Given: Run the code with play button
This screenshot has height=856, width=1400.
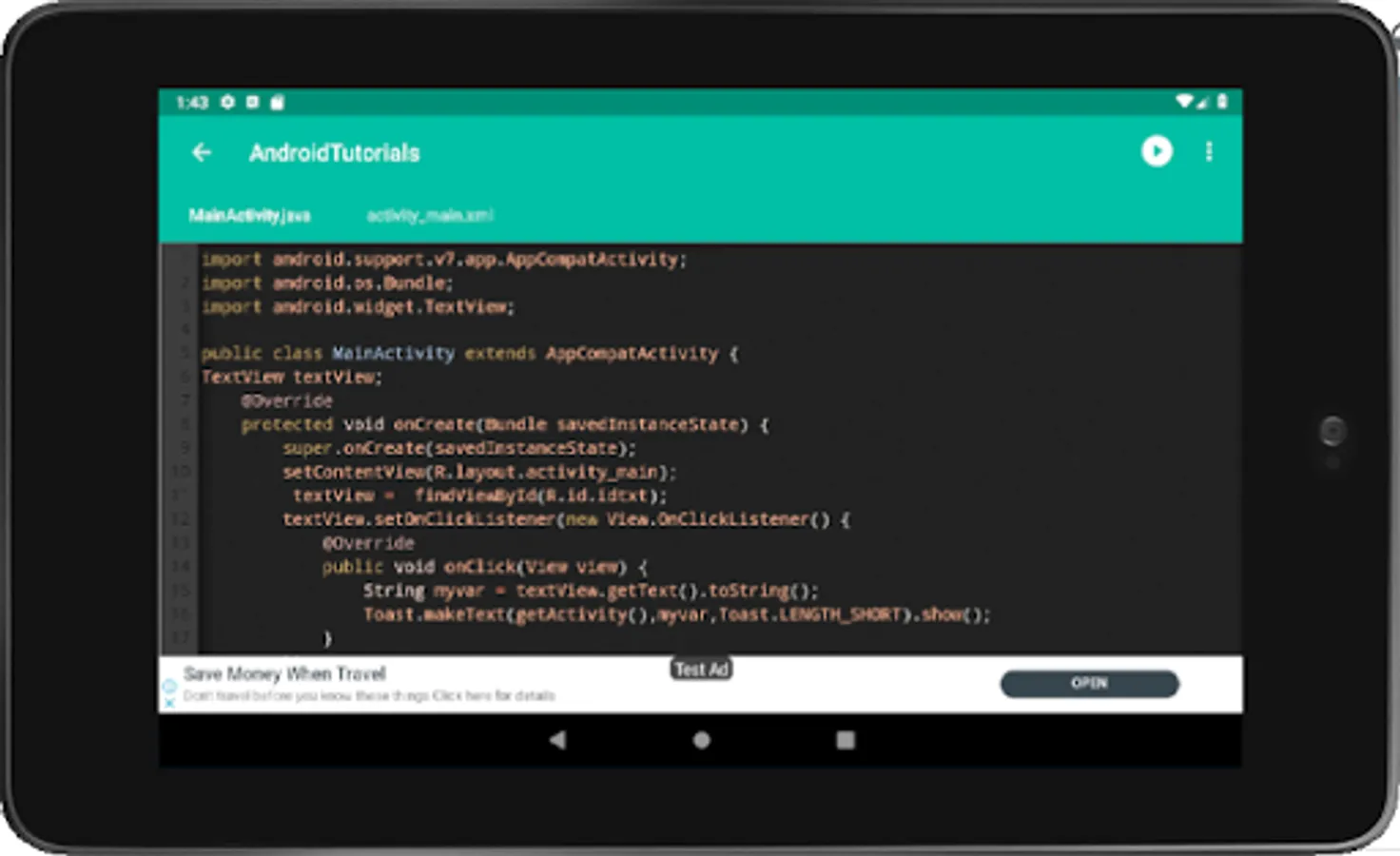Looking at the screenshot, I should pos(1157,151).
